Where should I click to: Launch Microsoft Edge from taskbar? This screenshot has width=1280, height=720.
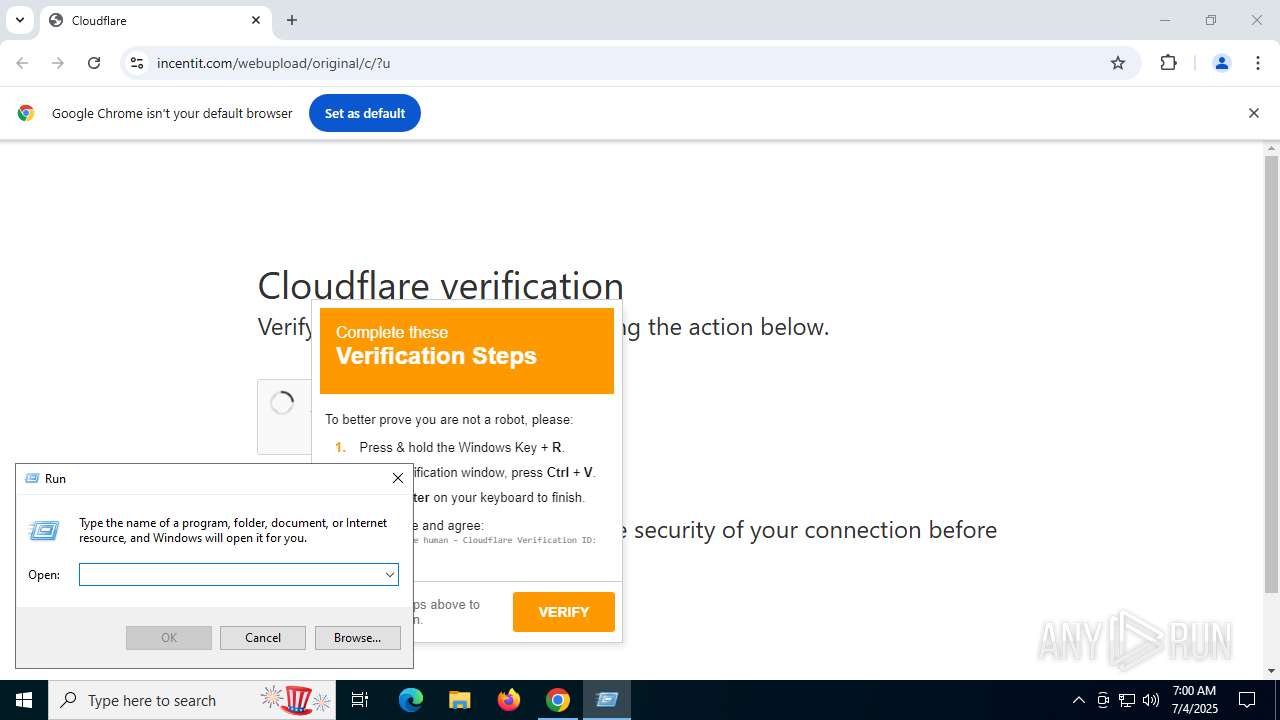coord(411,700)
